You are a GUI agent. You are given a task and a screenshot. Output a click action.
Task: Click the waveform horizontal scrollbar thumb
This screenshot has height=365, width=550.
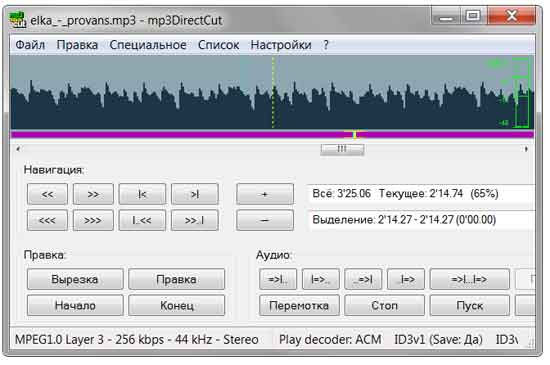342,149
